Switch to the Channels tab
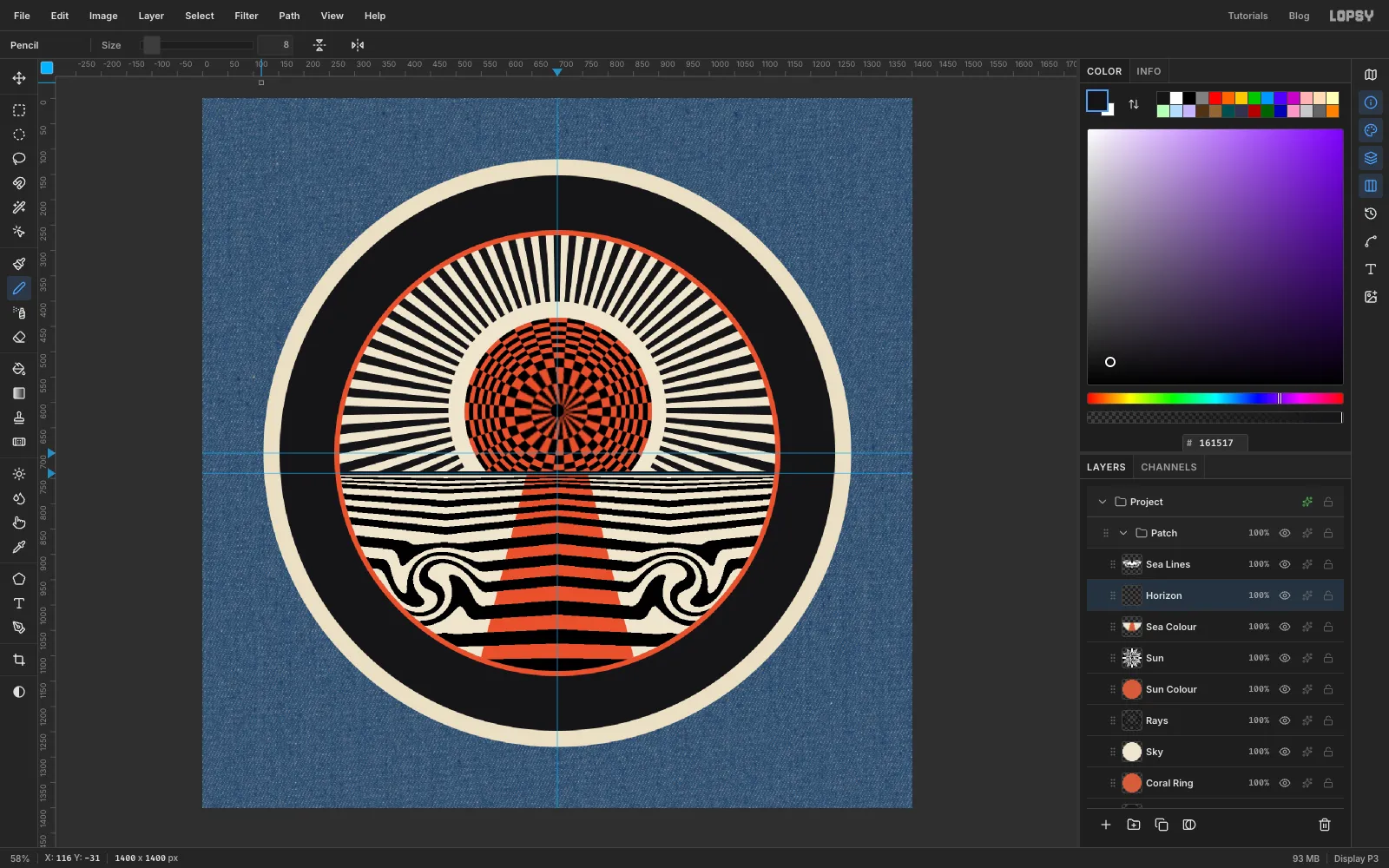The width and height of the screenshot is (1389, 868). 1168,467
